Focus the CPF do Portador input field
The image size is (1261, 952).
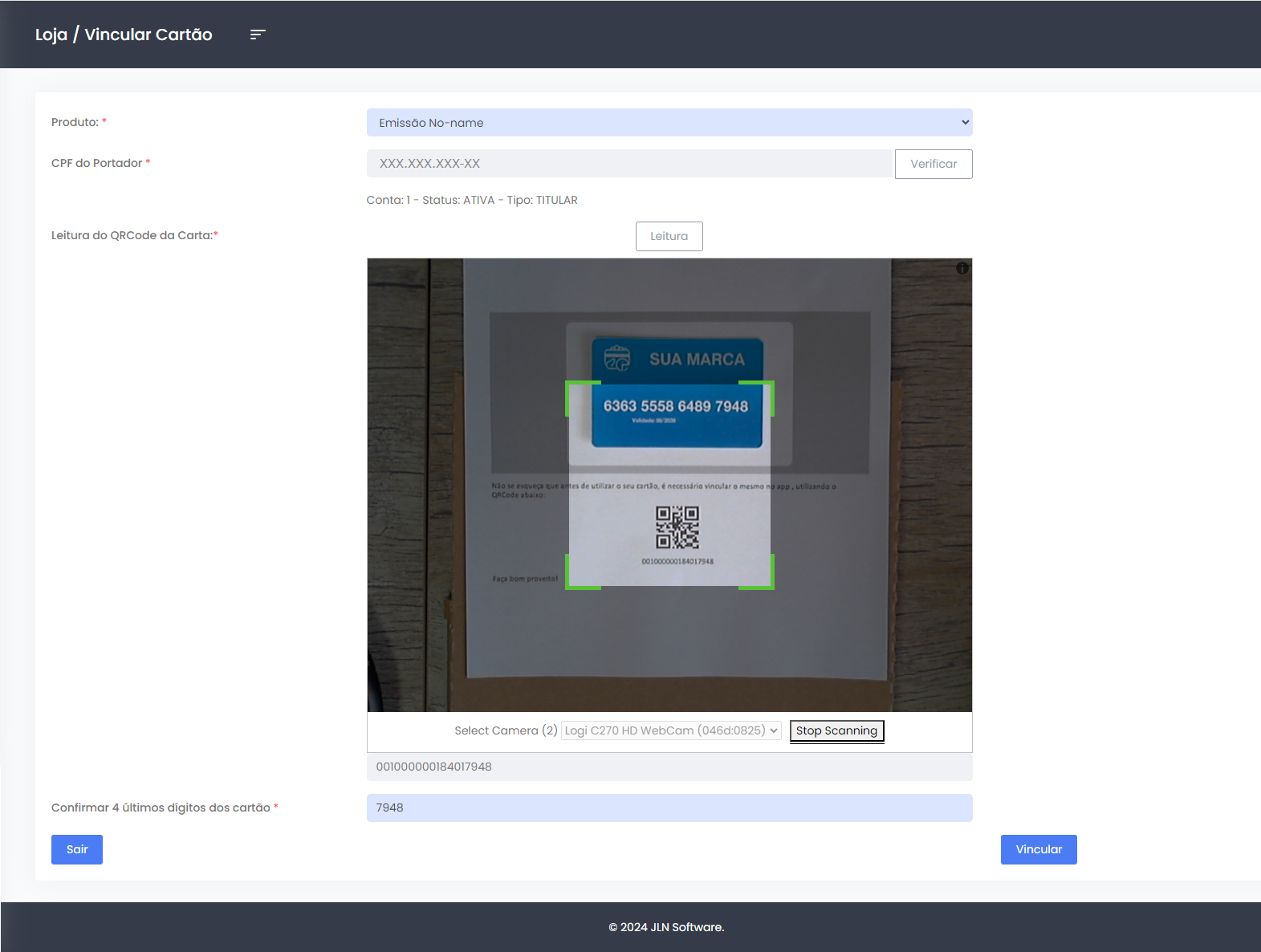point(629,164)
